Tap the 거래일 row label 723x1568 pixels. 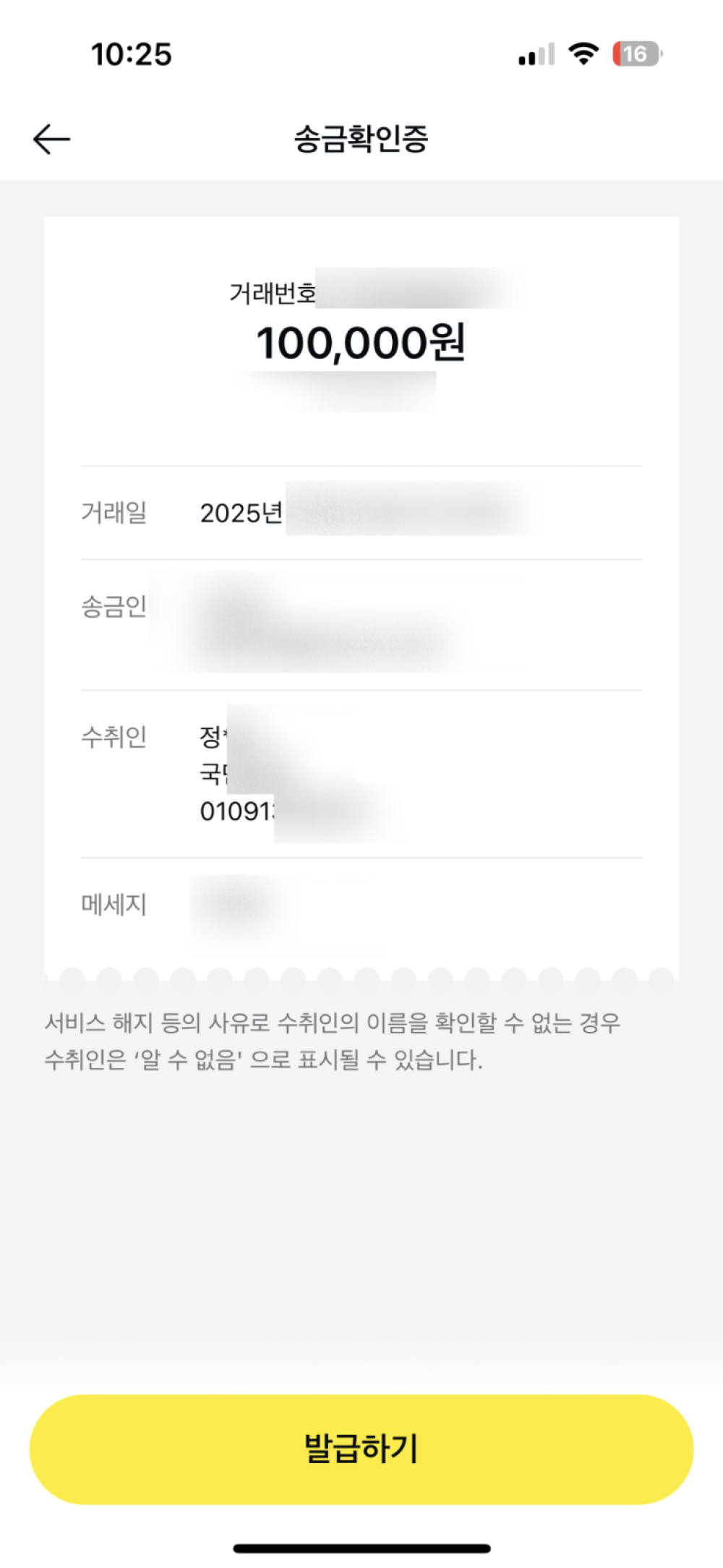tap(114, 513)
